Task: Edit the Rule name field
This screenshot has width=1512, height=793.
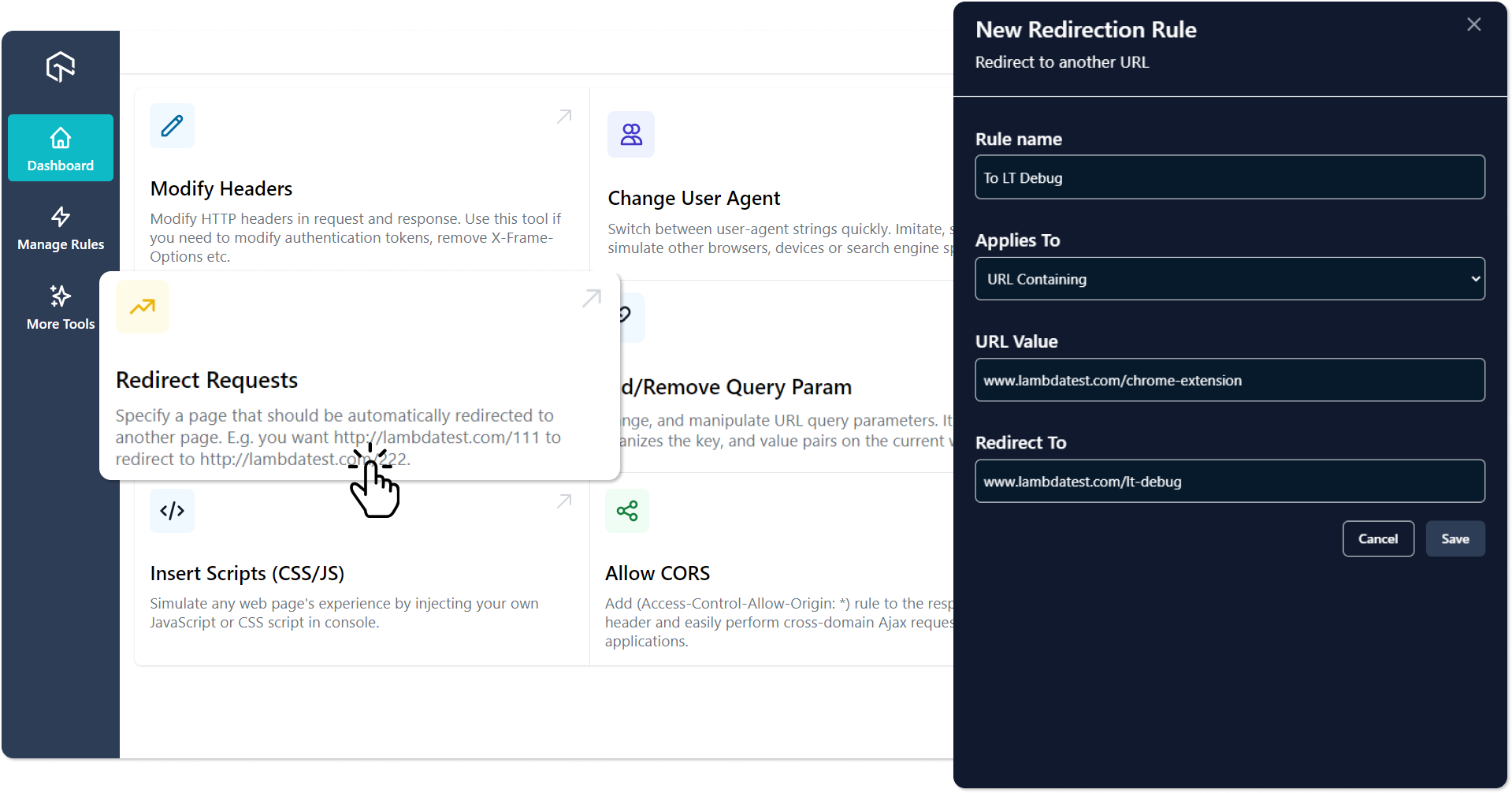Action: (x=1228, y=177)
